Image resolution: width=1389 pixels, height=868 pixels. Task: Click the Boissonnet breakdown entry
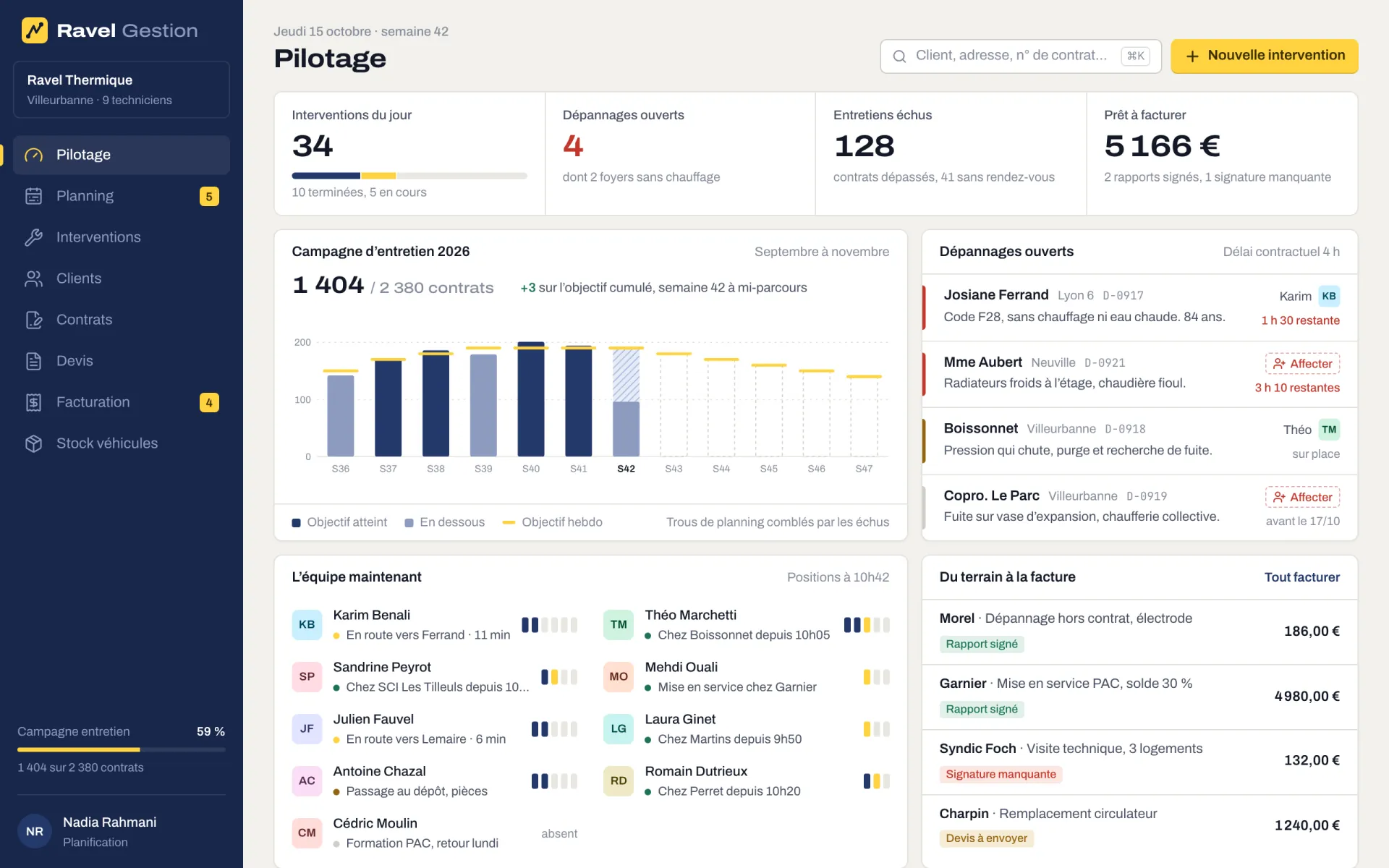tap(1139, 441)
